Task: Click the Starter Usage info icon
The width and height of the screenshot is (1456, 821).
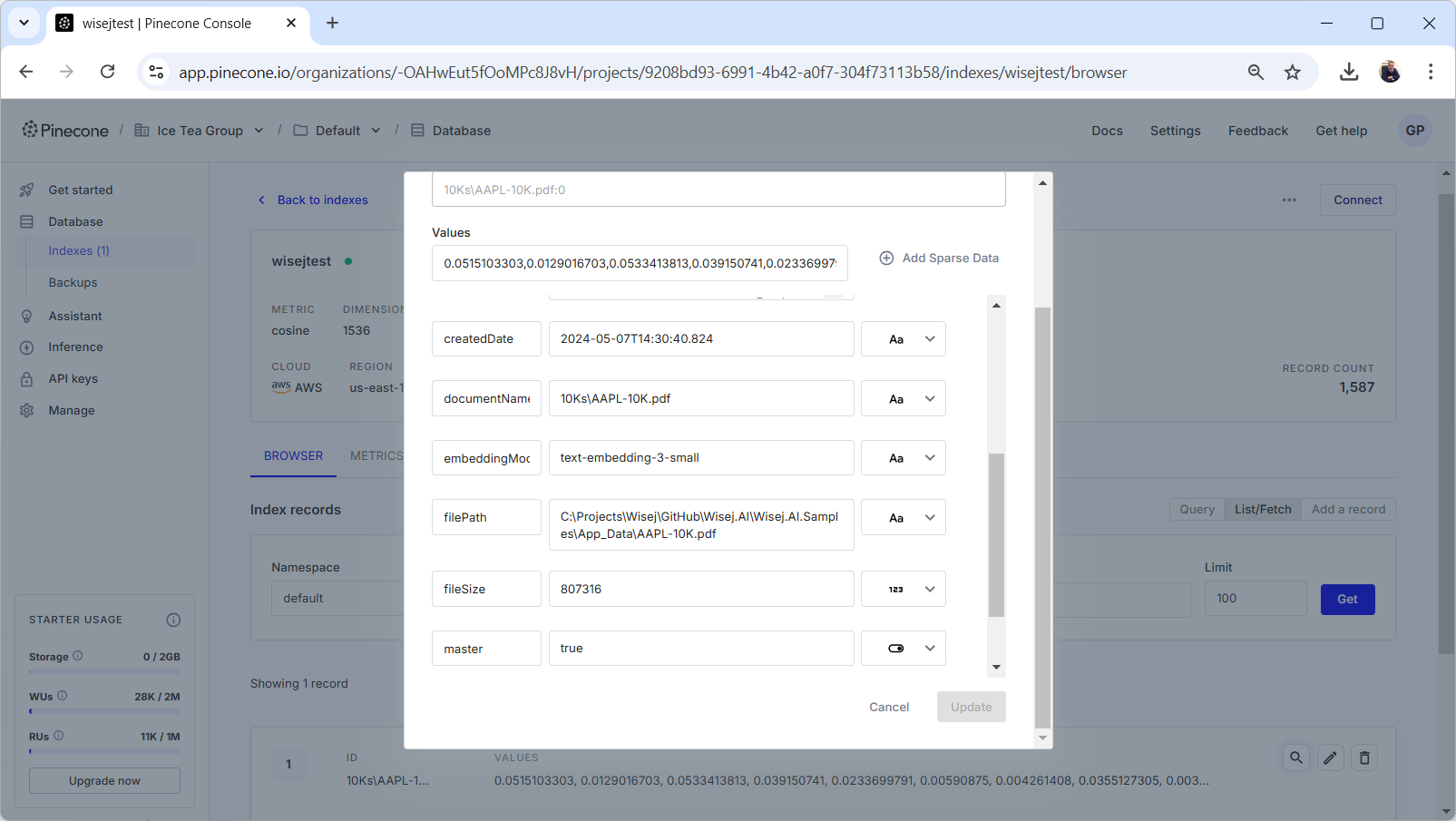Action: 173,621
